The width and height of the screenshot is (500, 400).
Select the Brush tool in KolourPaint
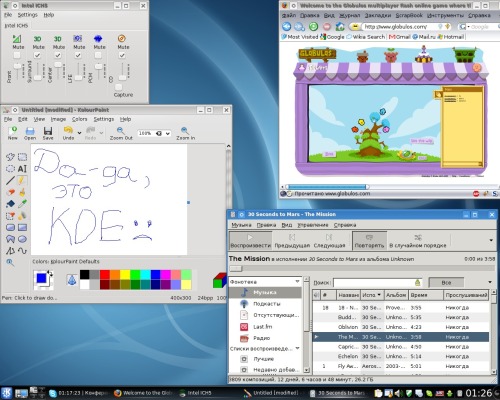pos(22,192)
